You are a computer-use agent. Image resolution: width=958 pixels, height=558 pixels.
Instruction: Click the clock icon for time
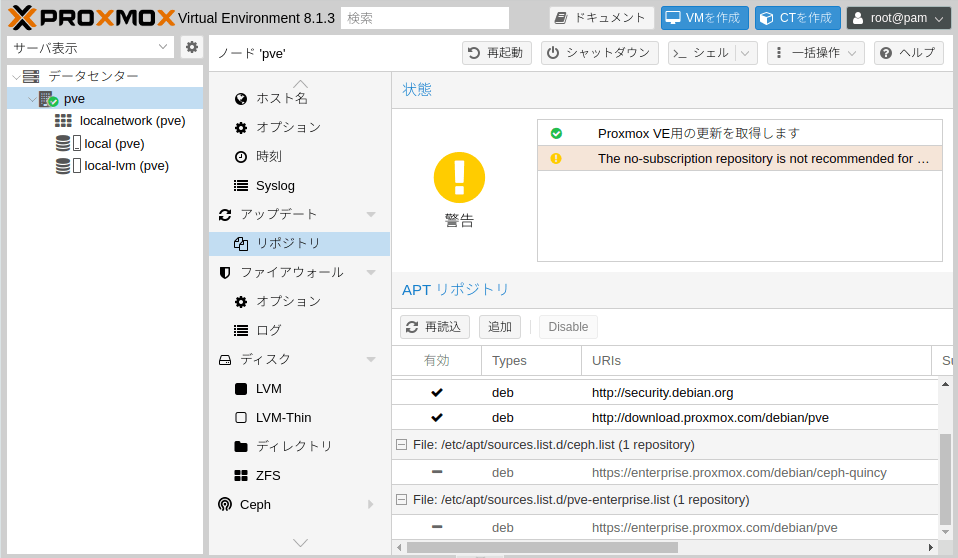pos(241,156)
